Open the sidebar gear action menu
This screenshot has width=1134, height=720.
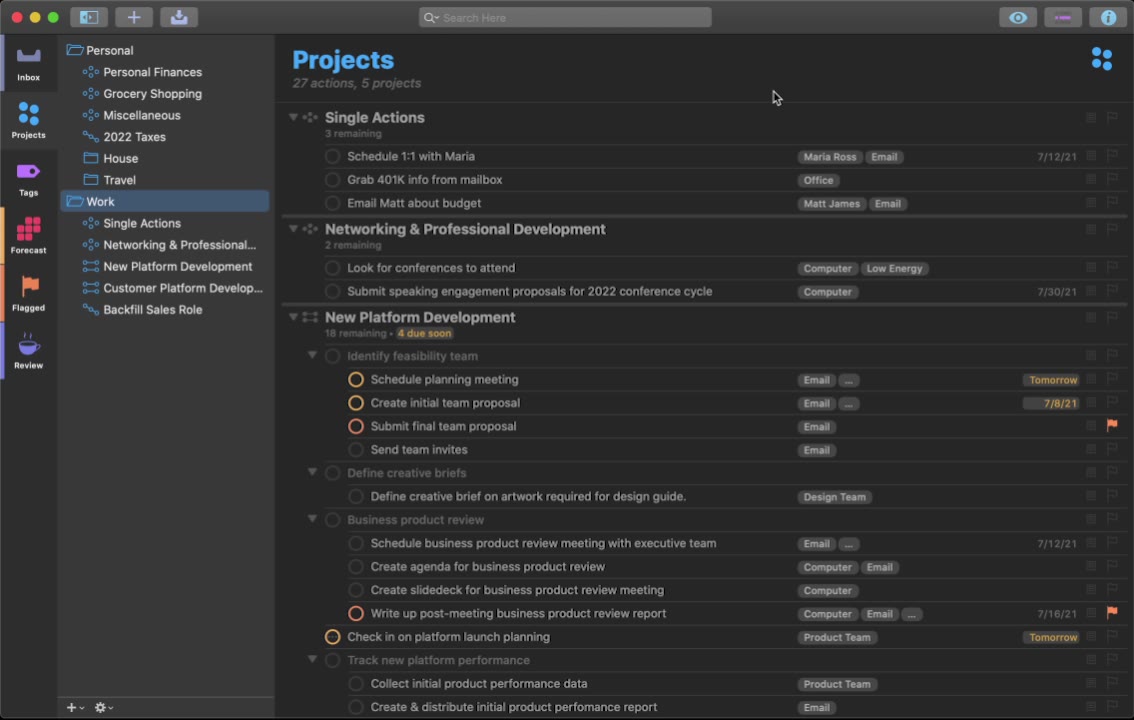tap(103, 708)
